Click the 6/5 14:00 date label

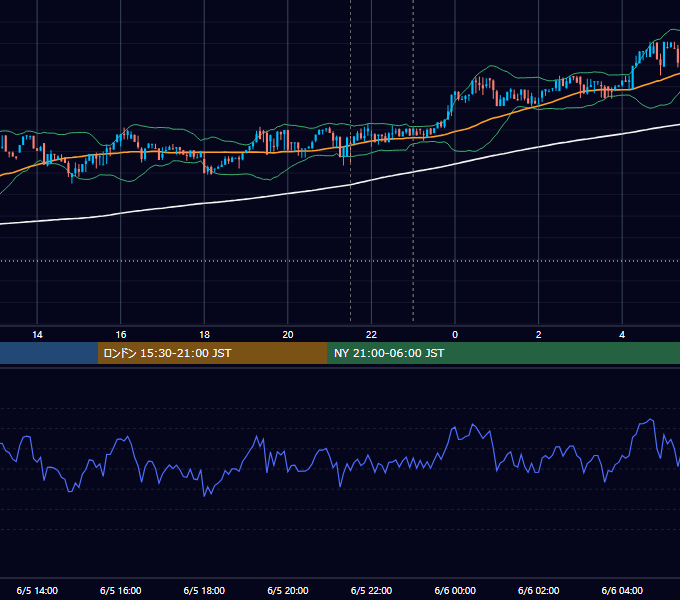[37, 590]
